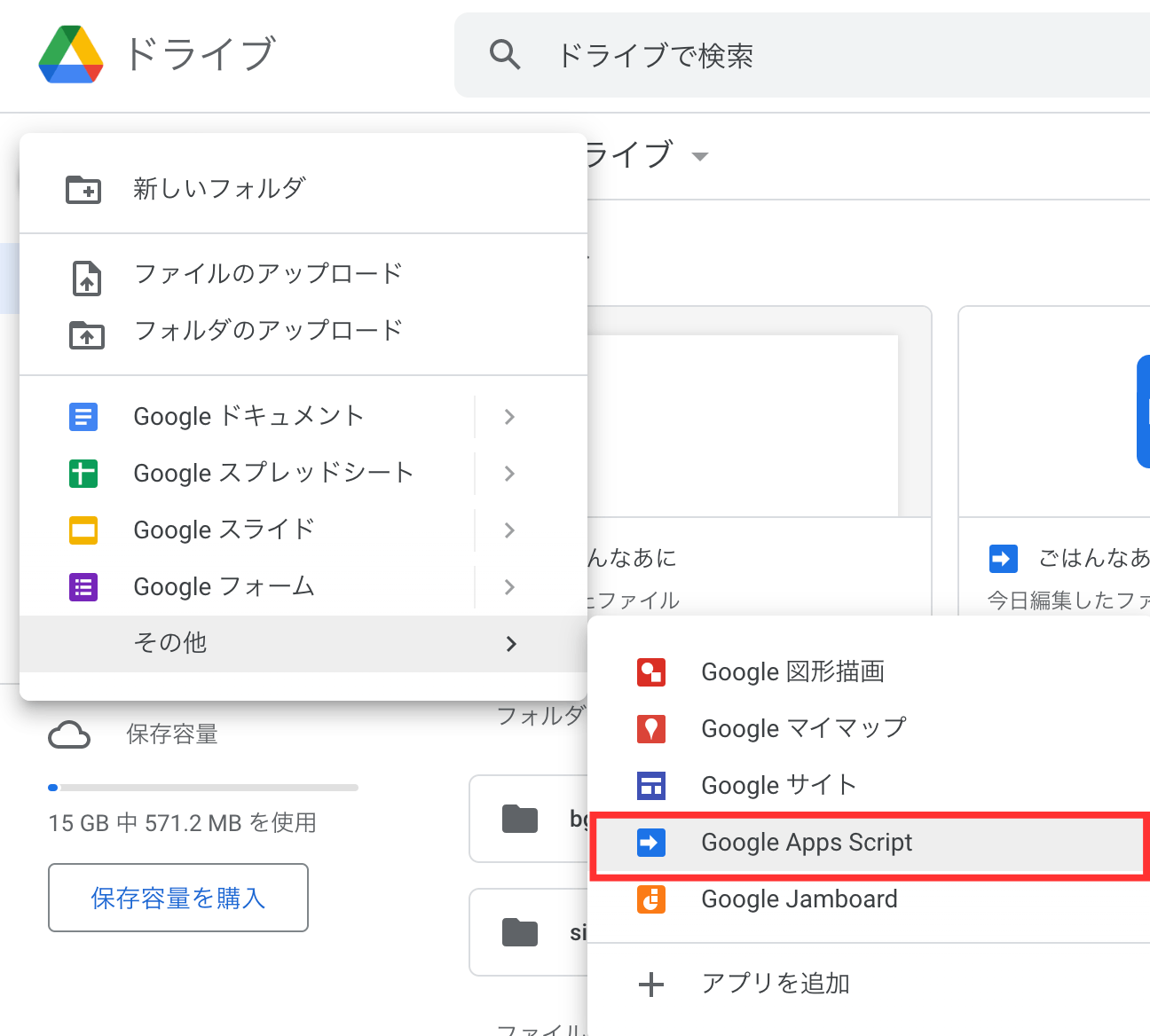Open the folder card starting with bg
Viewport: 1150px width, 1036px height.
tap(529, 819)
